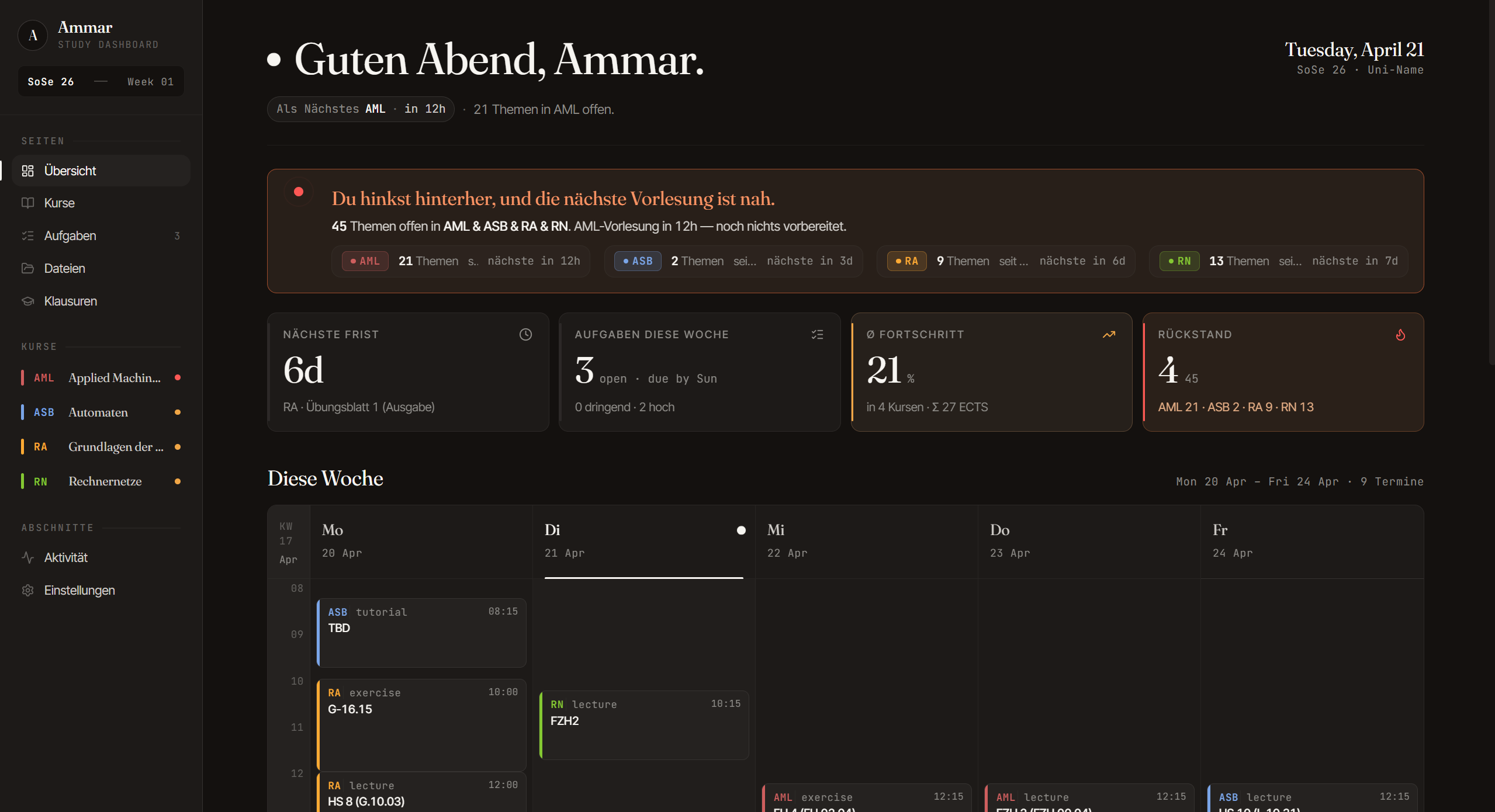Click the flame icon on Rückstand card
This screenshot has height=812, width=1495.
(1400, 335)
